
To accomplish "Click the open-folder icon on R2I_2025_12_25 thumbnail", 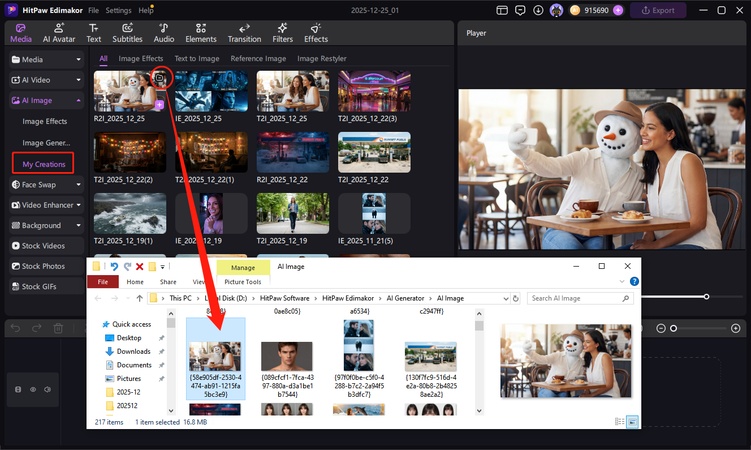I will coord(159,77).
